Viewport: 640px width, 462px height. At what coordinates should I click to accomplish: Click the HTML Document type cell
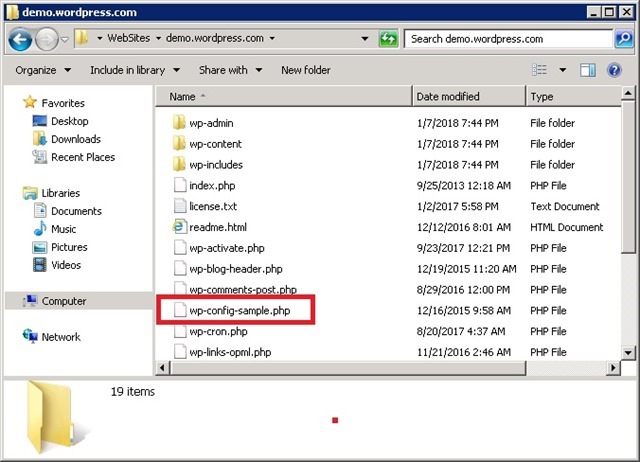point(567,227)
